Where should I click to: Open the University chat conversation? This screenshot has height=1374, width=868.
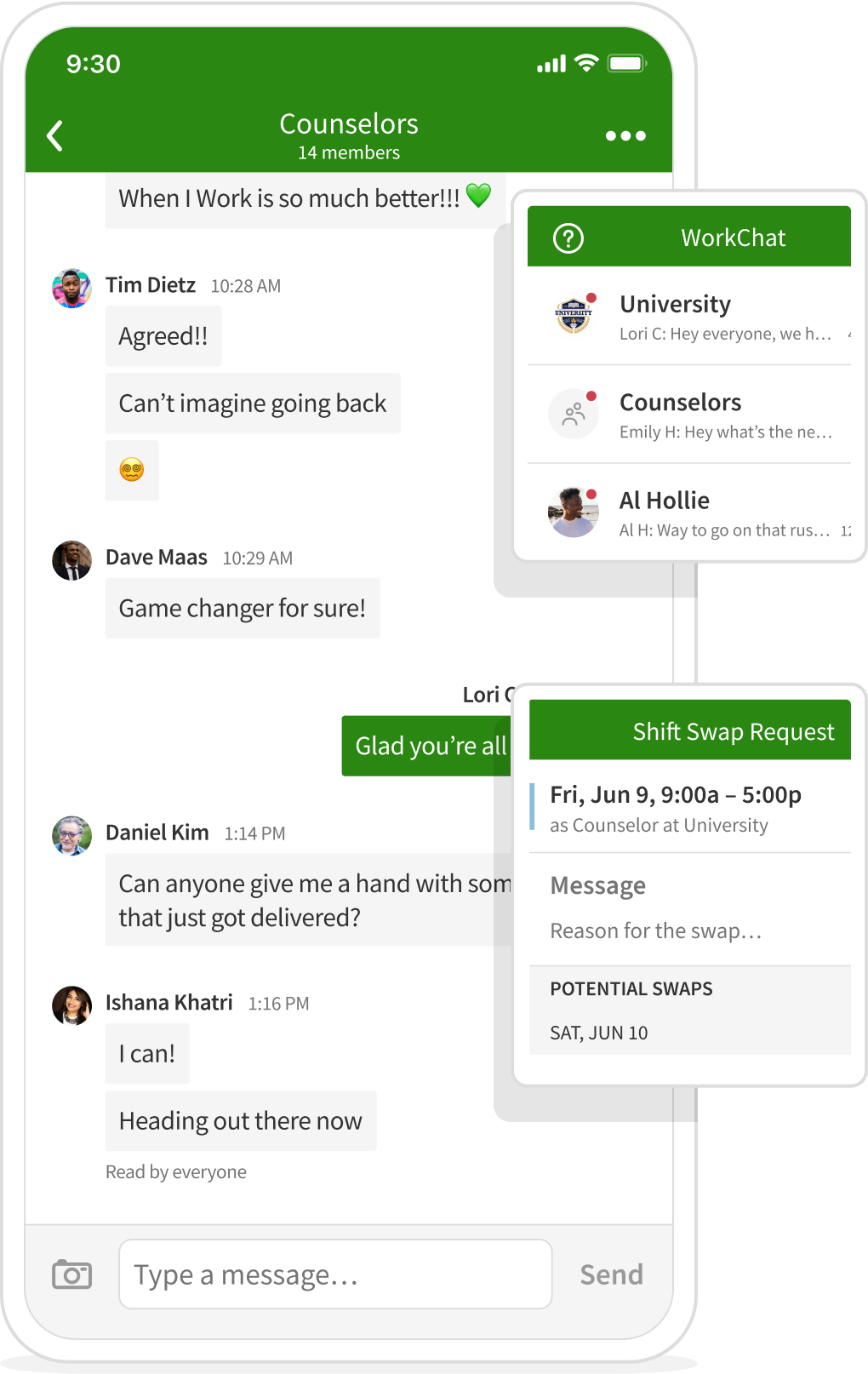pos(689,317)
